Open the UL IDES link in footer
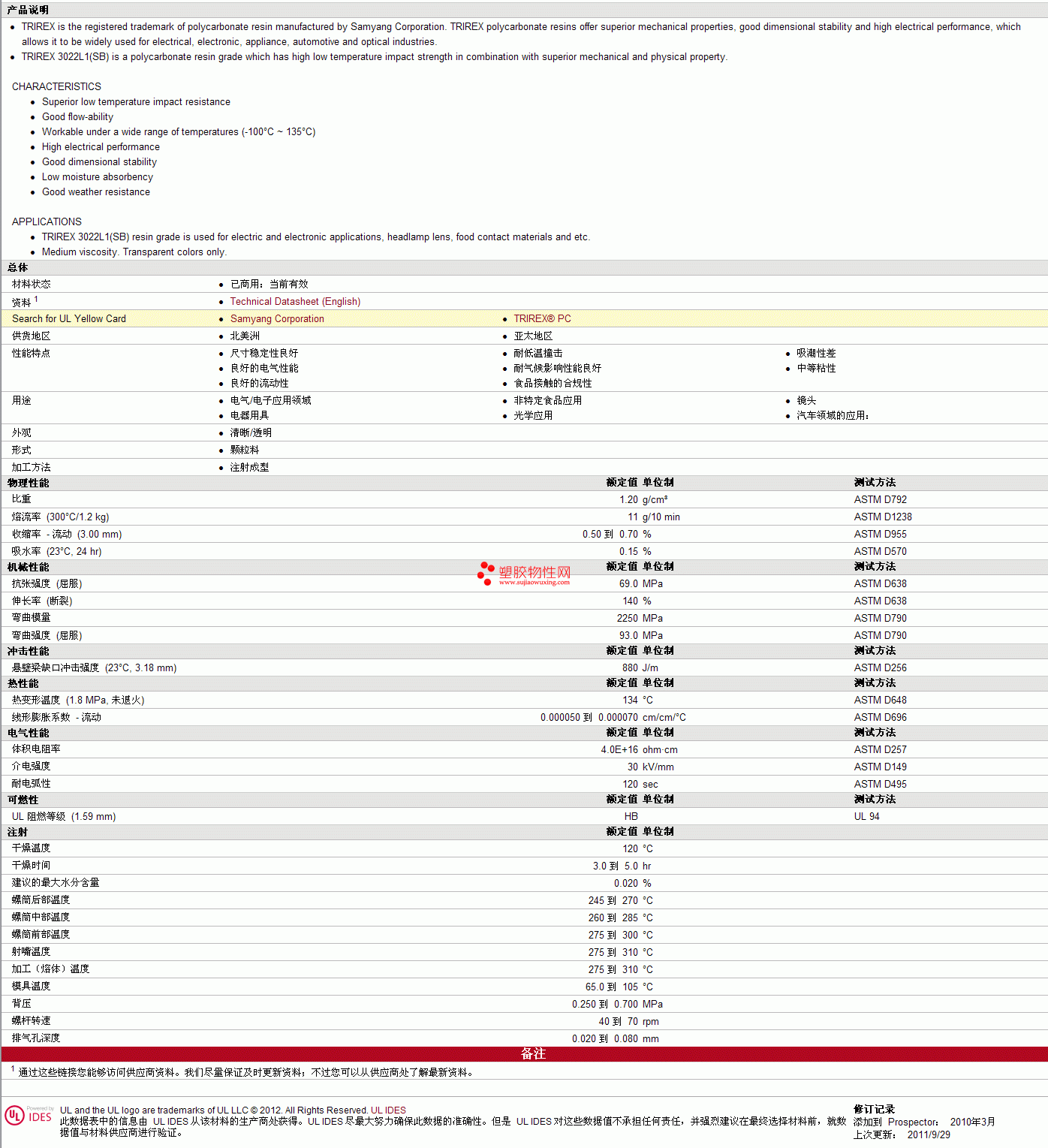Screen dimensions: 1048x1148 [x=388, y=1110]
